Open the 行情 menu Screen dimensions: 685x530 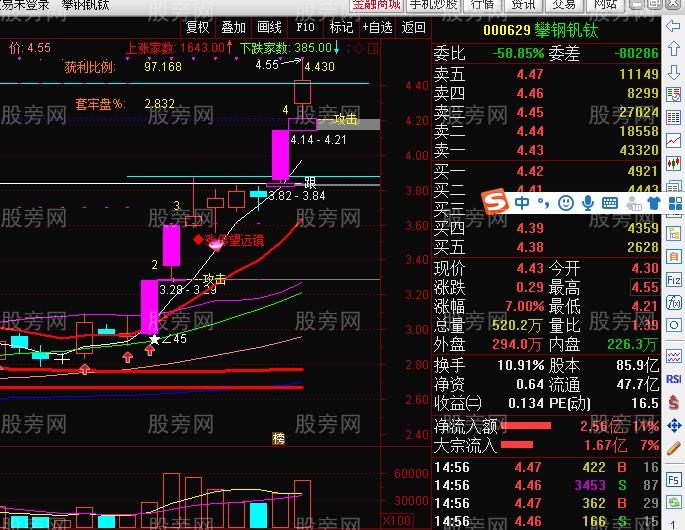(483, 5)
